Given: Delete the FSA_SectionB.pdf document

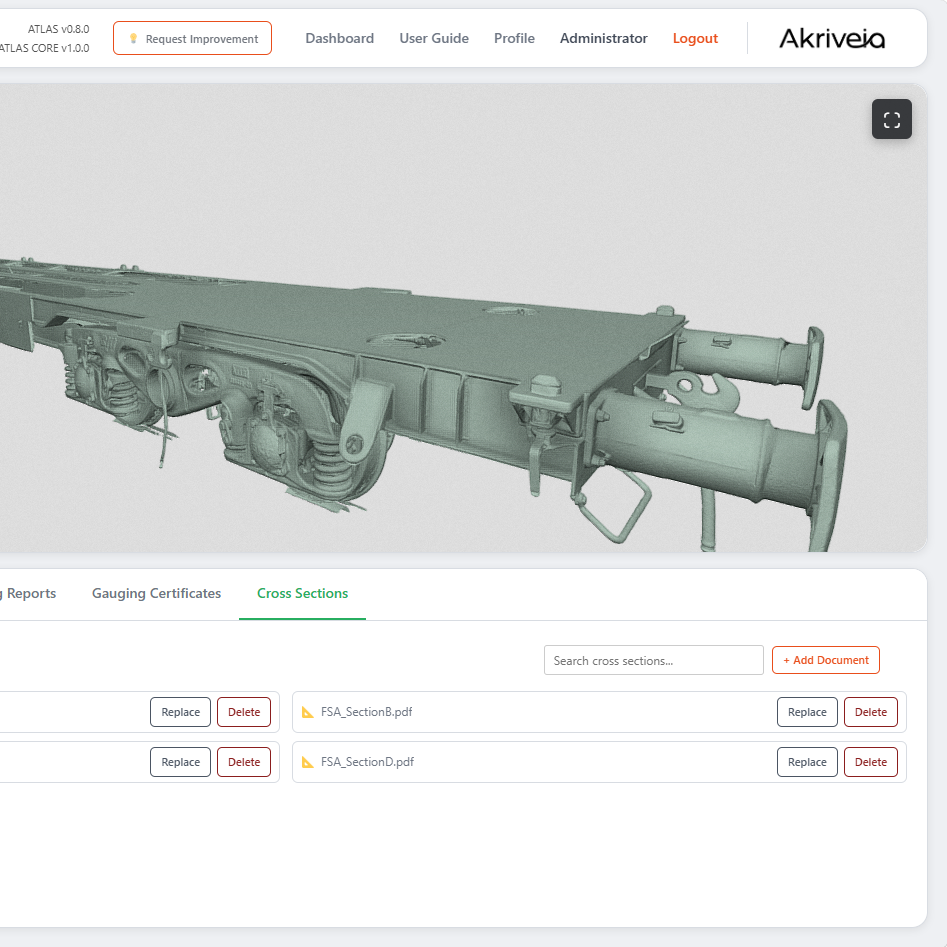Looking at the screenshot, I should [x=870, y=712].
